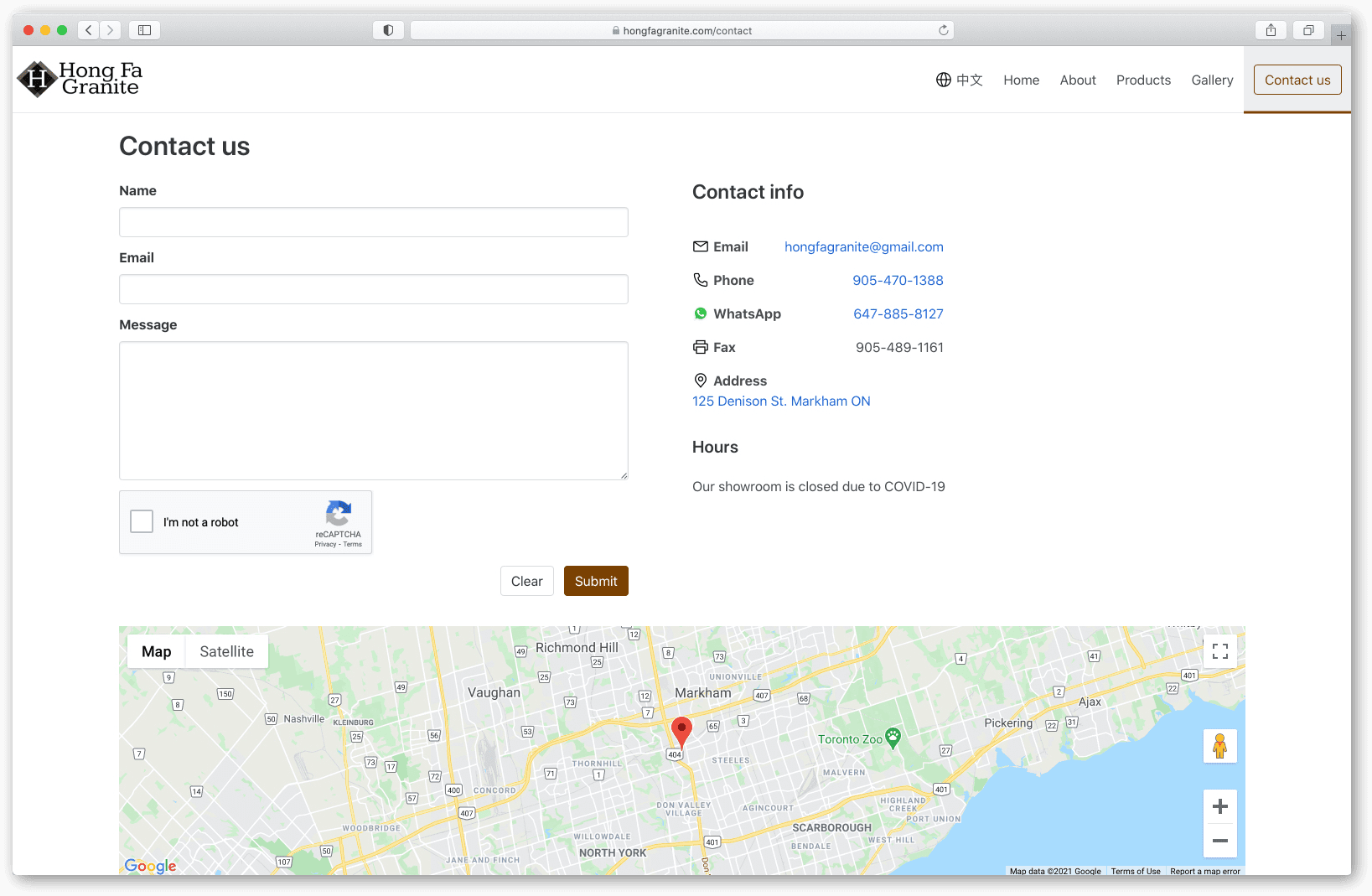
Task: Switch back to Map view
Action: (156, 651)
